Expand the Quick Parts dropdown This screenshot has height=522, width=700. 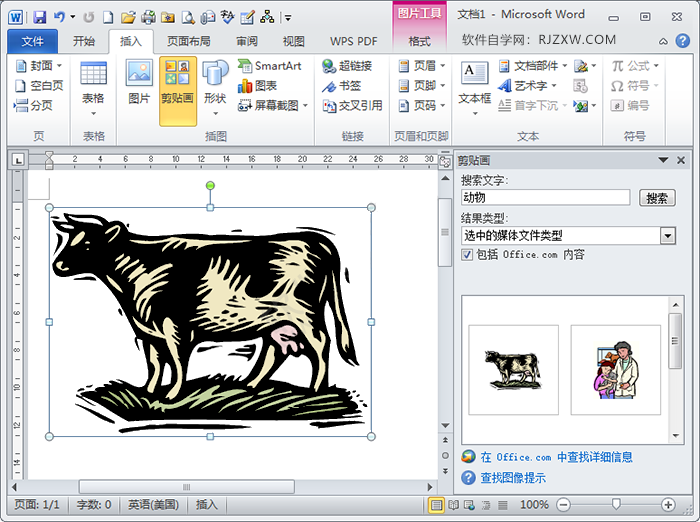pos(565,66)
